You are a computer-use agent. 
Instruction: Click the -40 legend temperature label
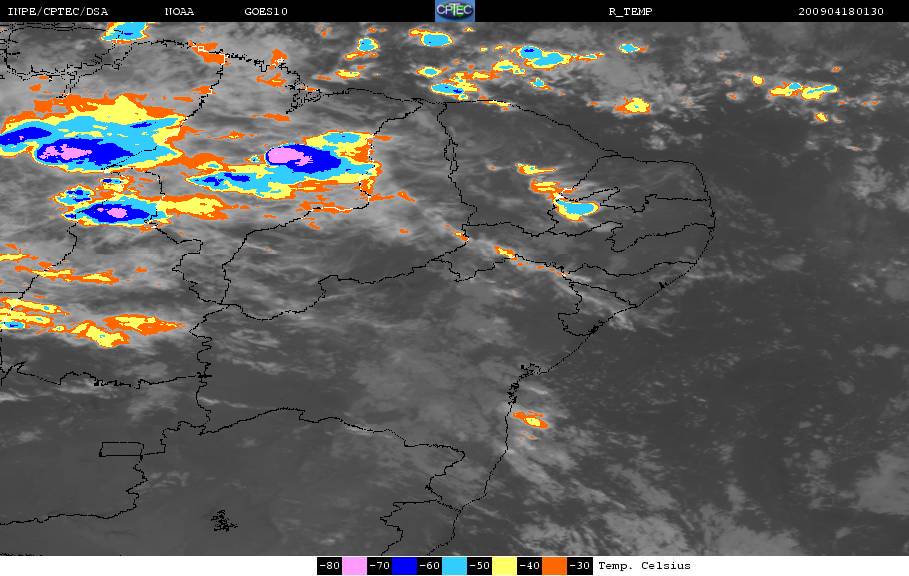click(529, 566)
